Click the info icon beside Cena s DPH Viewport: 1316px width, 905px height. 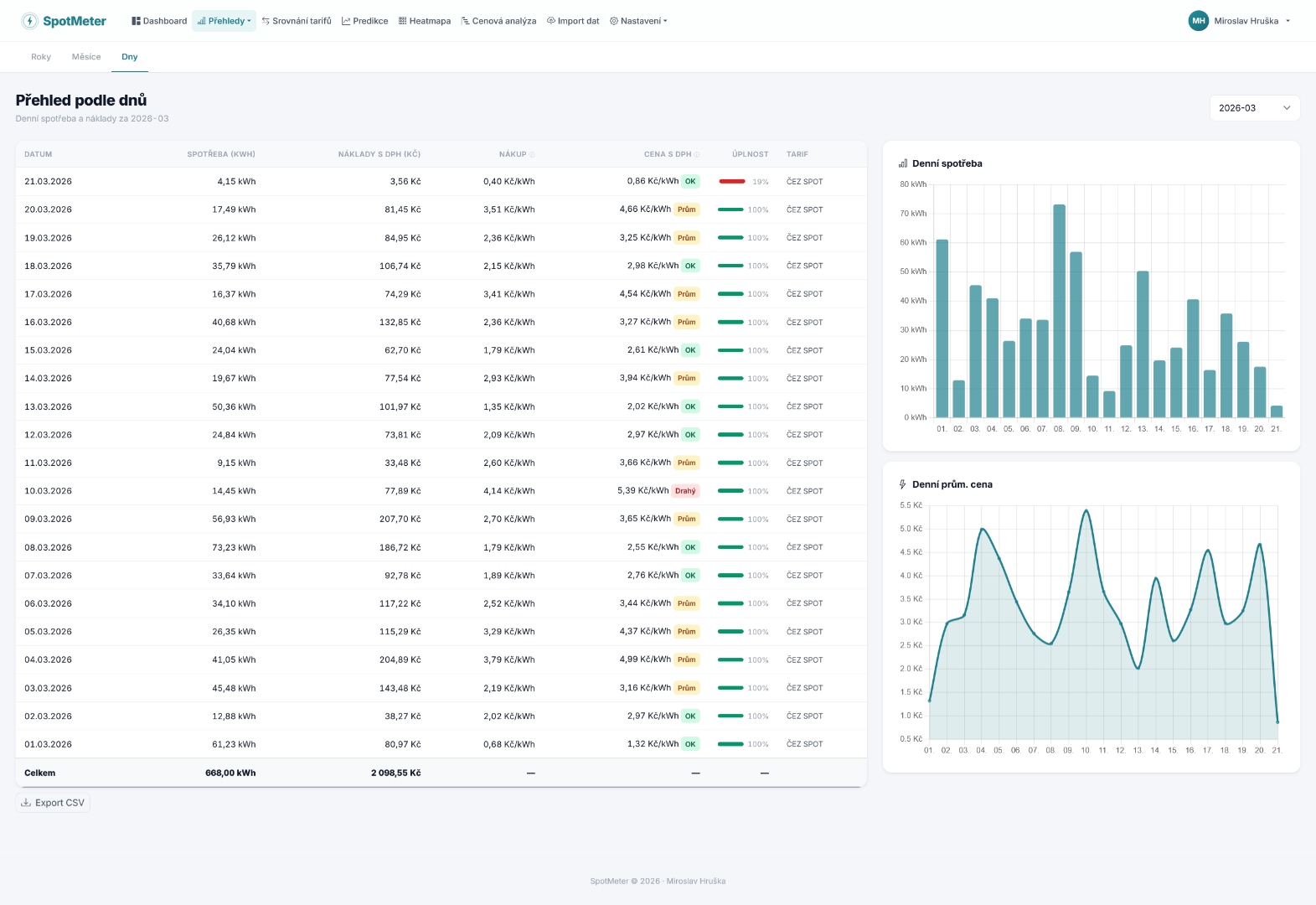coord(697,154)
